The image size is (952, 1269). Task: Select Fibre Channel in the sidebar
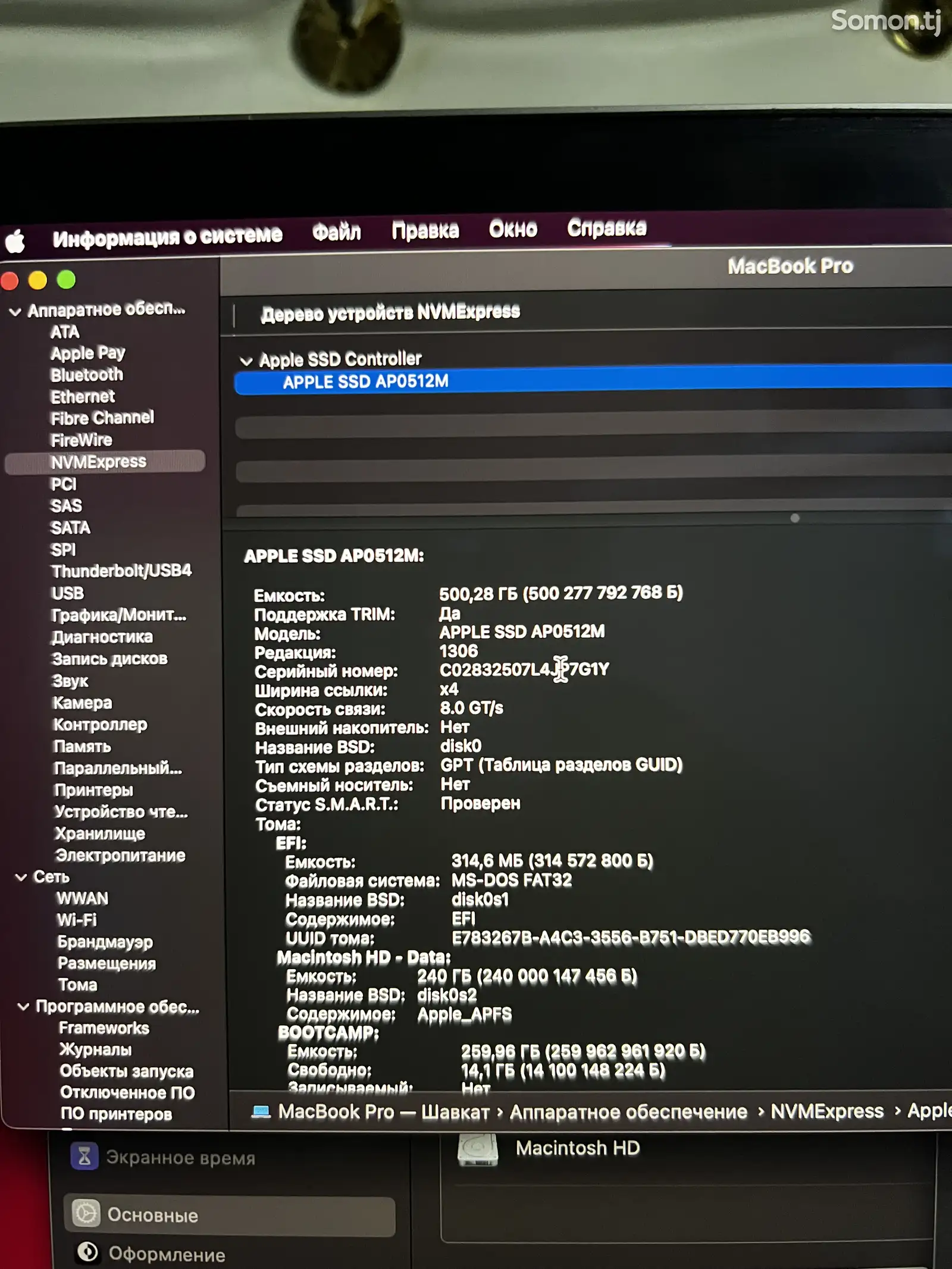[102, 418]
